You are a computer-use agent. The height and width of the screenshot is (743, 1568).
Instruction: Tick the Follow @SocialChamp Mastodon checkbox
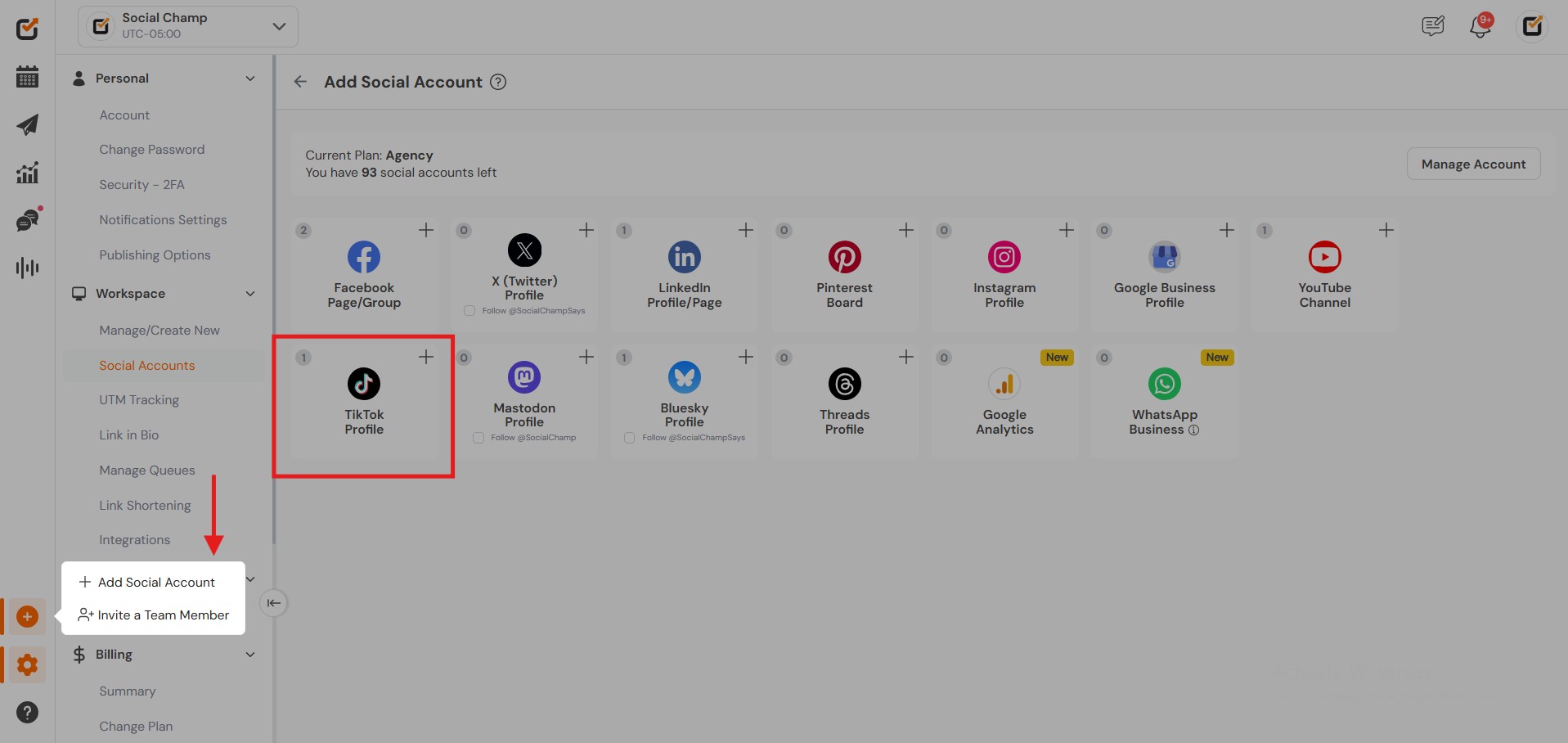478,438
